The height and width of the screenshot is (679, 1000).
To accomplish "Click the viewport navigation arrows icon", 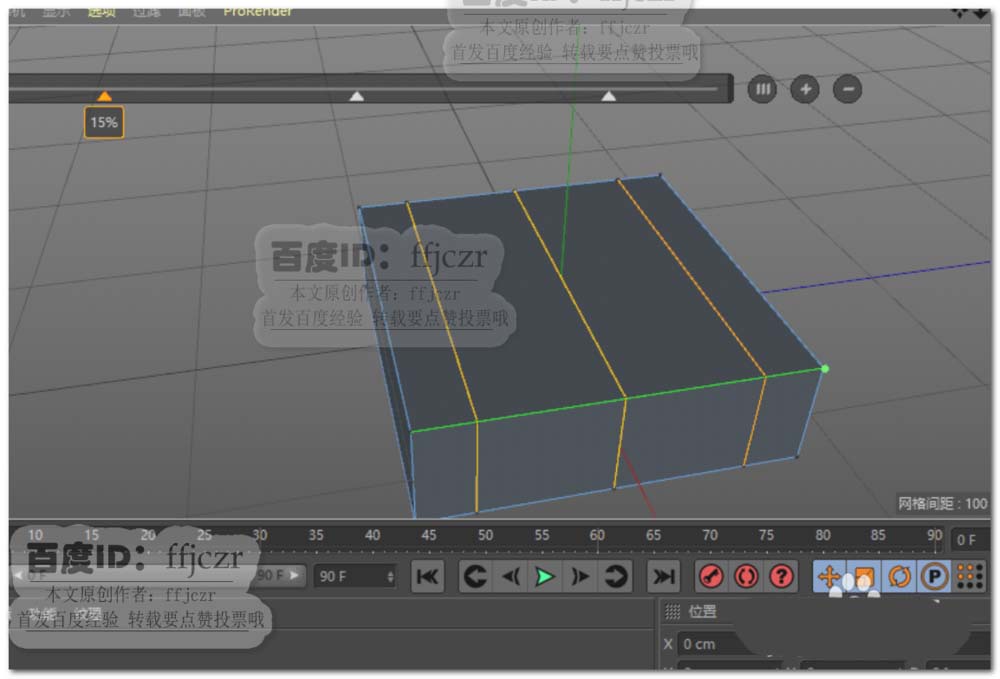I will 958,12.
